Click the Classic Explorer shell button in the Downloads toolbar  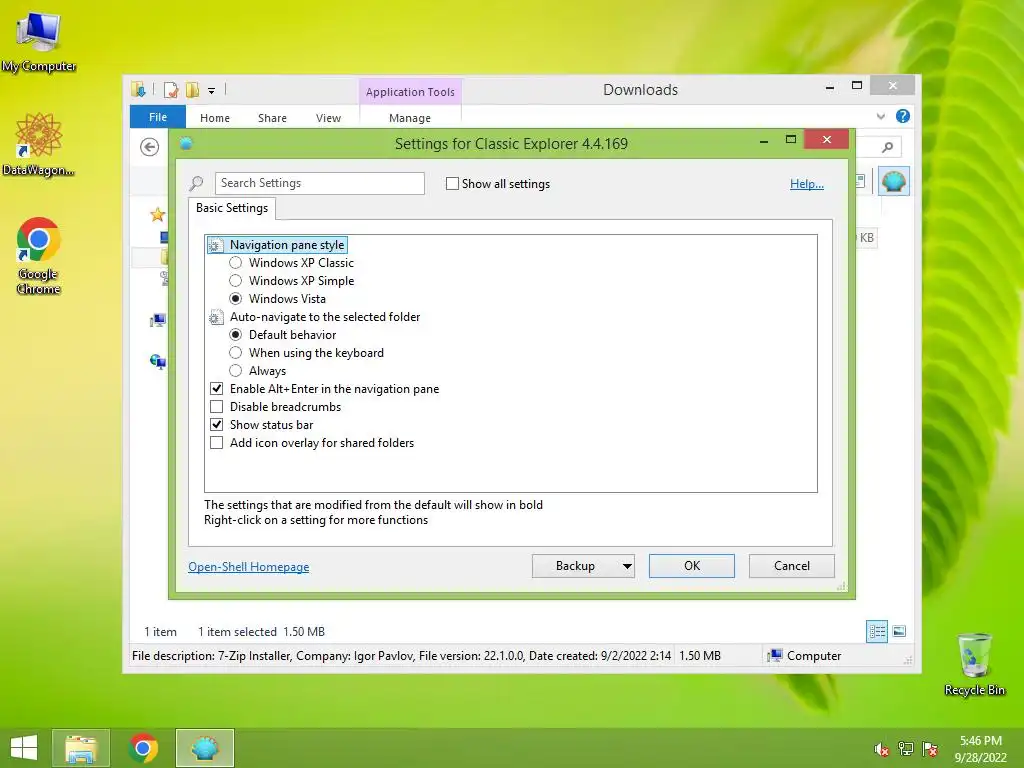click(x=893, y=182)
